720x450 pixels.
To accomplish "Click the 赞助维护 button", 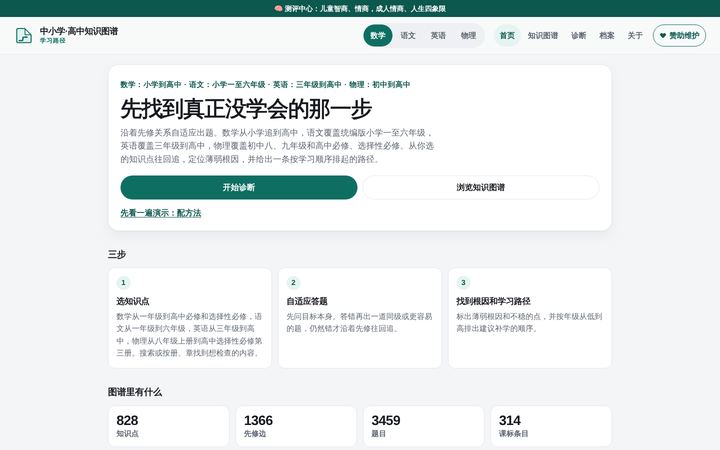I will [680, 35].
